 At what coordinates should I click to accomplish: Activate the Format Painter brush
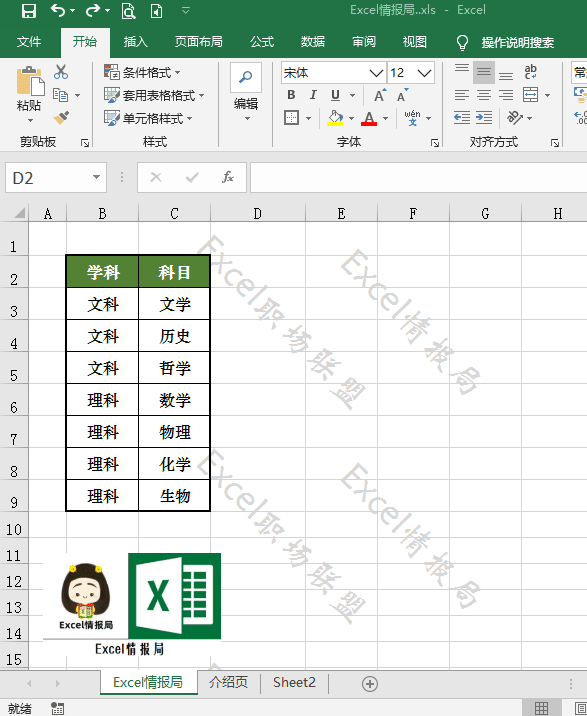[x=61, y=118]
